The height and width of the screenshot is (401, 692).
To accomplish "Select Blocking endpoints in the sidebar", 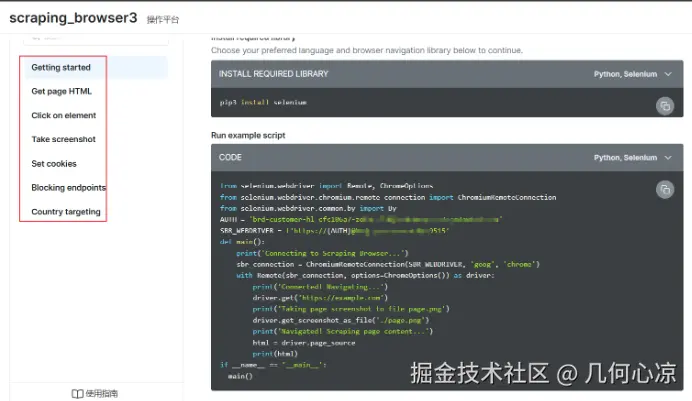I will [x=68, y=187].
